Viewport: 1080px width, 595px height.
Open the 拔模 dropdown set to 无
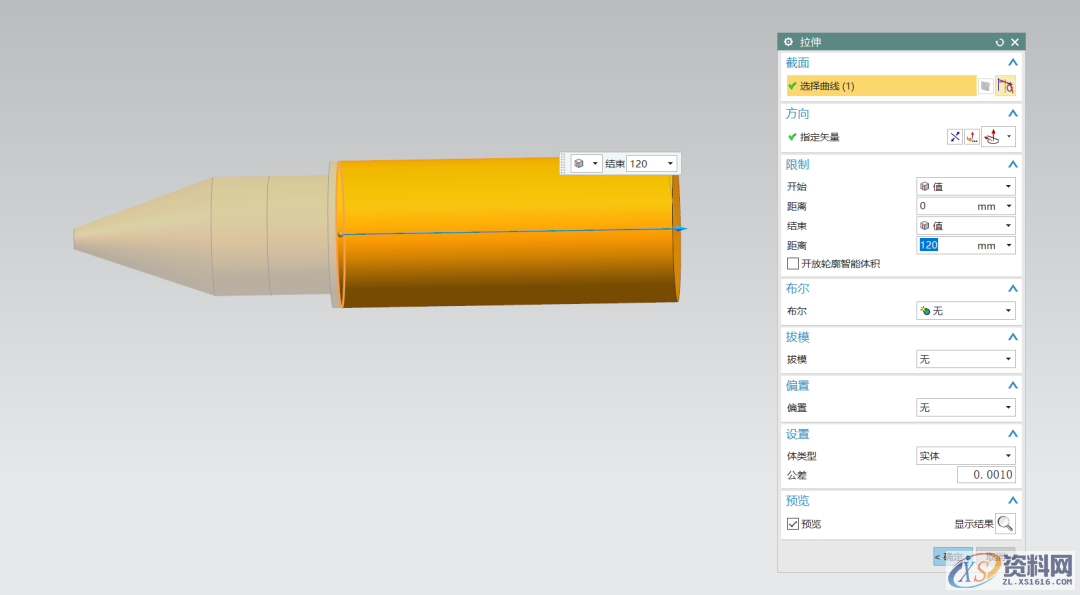point(965,359)
